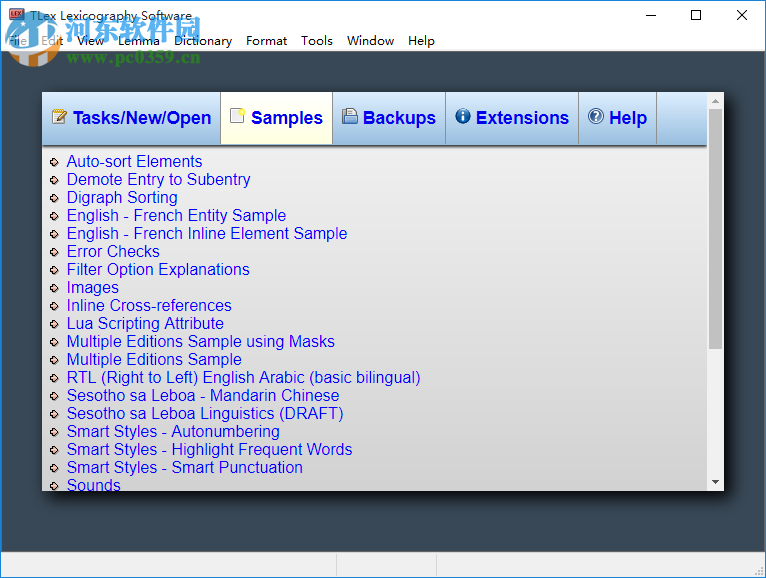Click the floppy disk icon on Backups tab
Viewport: 766px width, 578px height.
pos(349,116)
